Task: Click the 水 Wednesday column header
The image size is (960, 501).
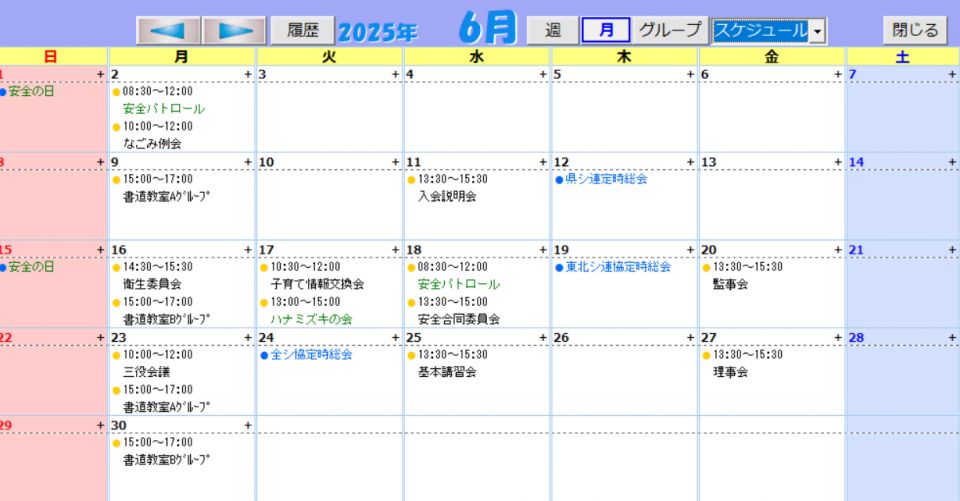Action: (x=476, y=56)
